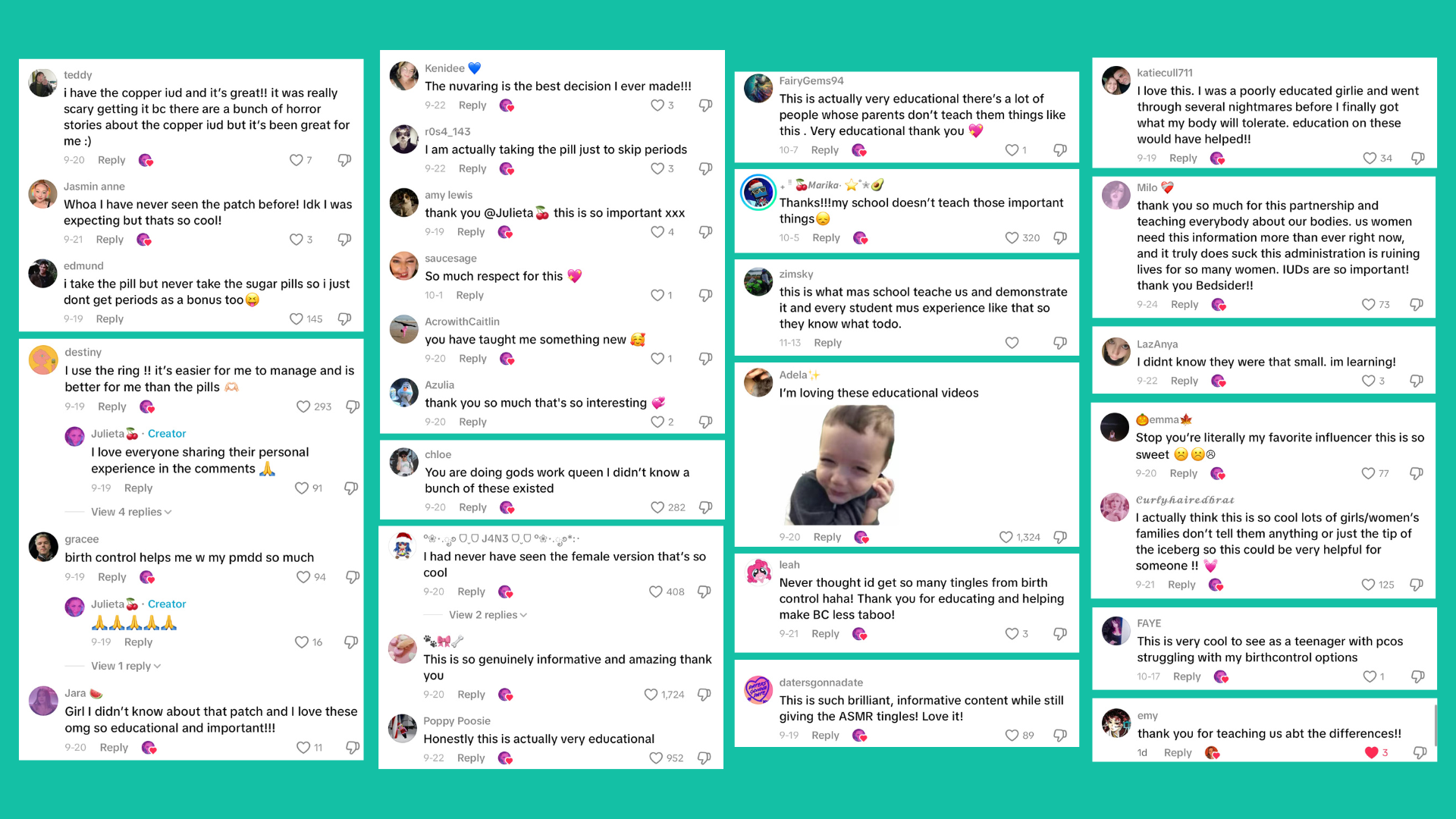Like teddy's copper IUD comment
The image size is (1456, 819).
click(296, 160)
